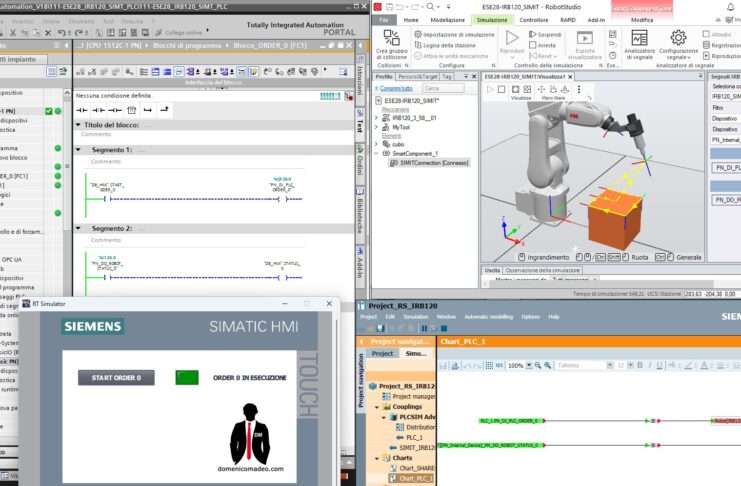Screen dimensions: 741x486
Task: Open Impostazione di simulazione in RobotStudio
Action: [x=454, y=35]
